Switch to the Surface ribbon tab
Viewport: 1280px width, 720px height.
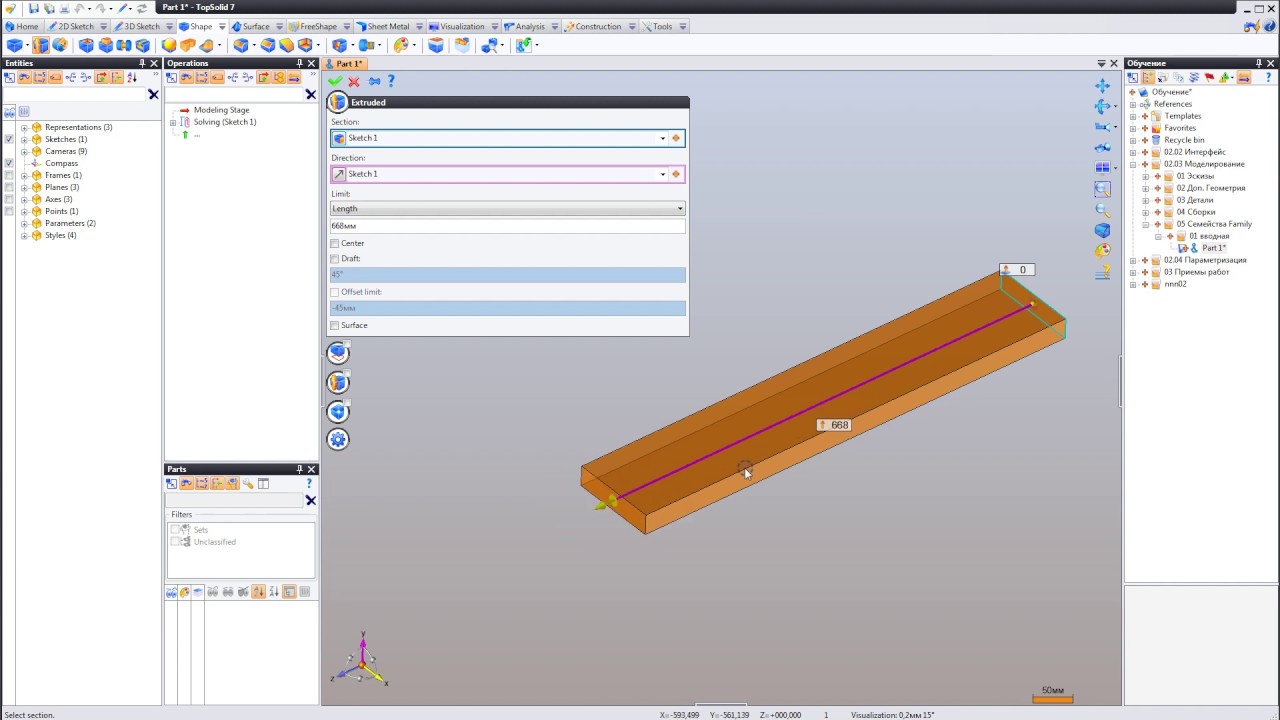(256, 26)
